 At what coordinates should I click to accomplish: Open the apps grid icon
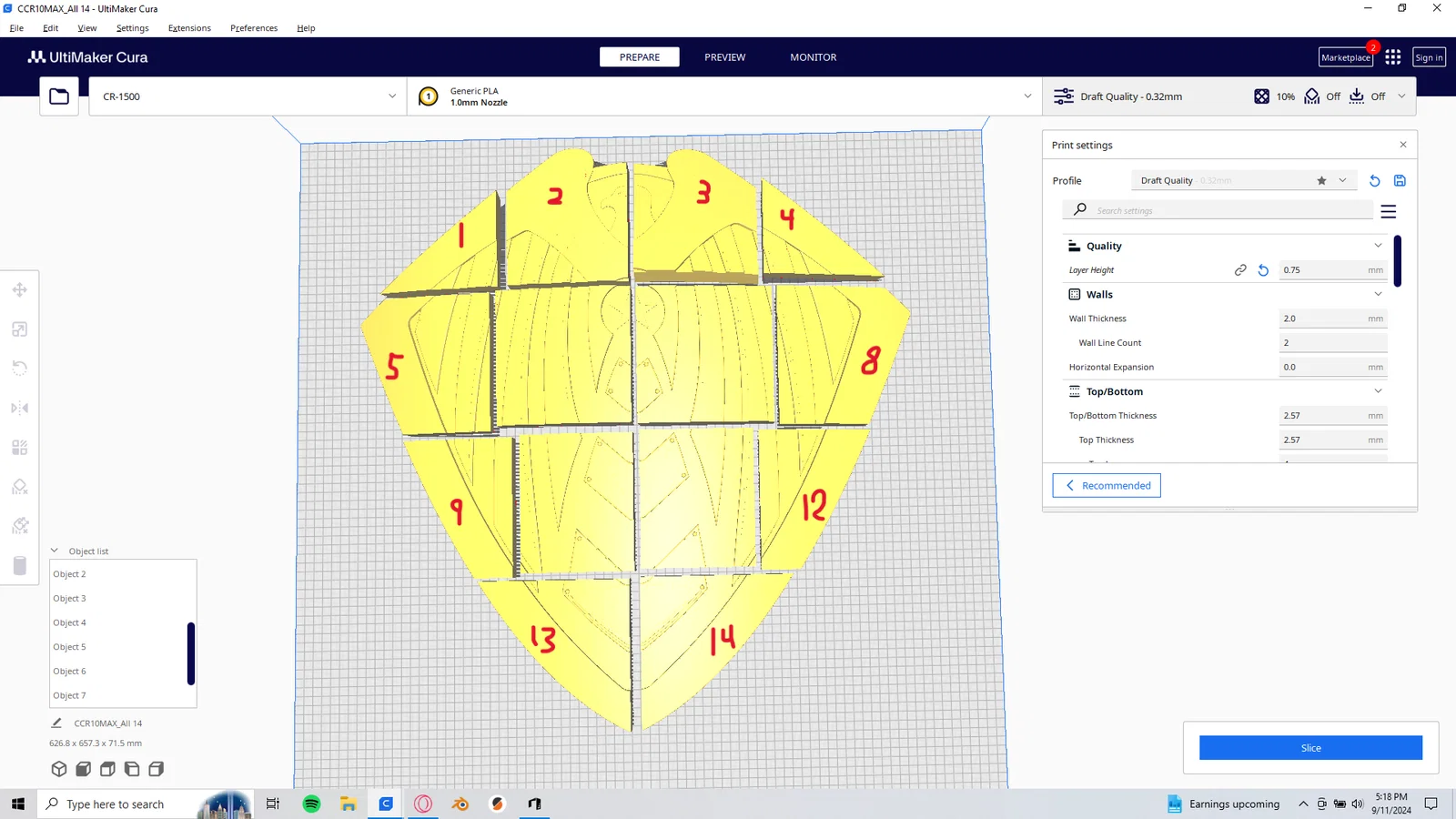(1393, 57)
